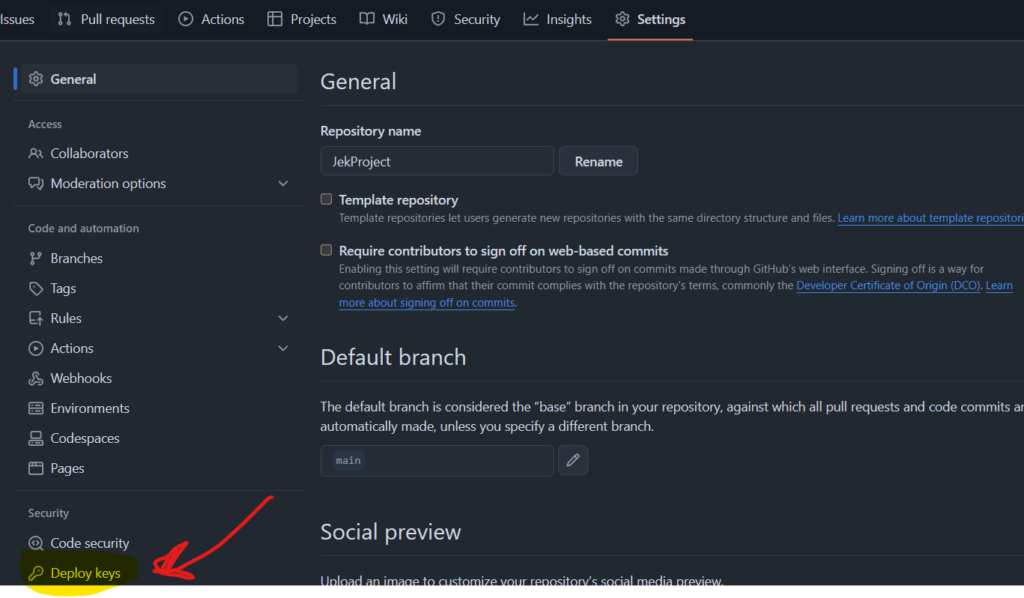Check Require contributors to sign off on web-based commits
Image resolution: width=1024 pixels, height=598 pixels.
(326, 250)
